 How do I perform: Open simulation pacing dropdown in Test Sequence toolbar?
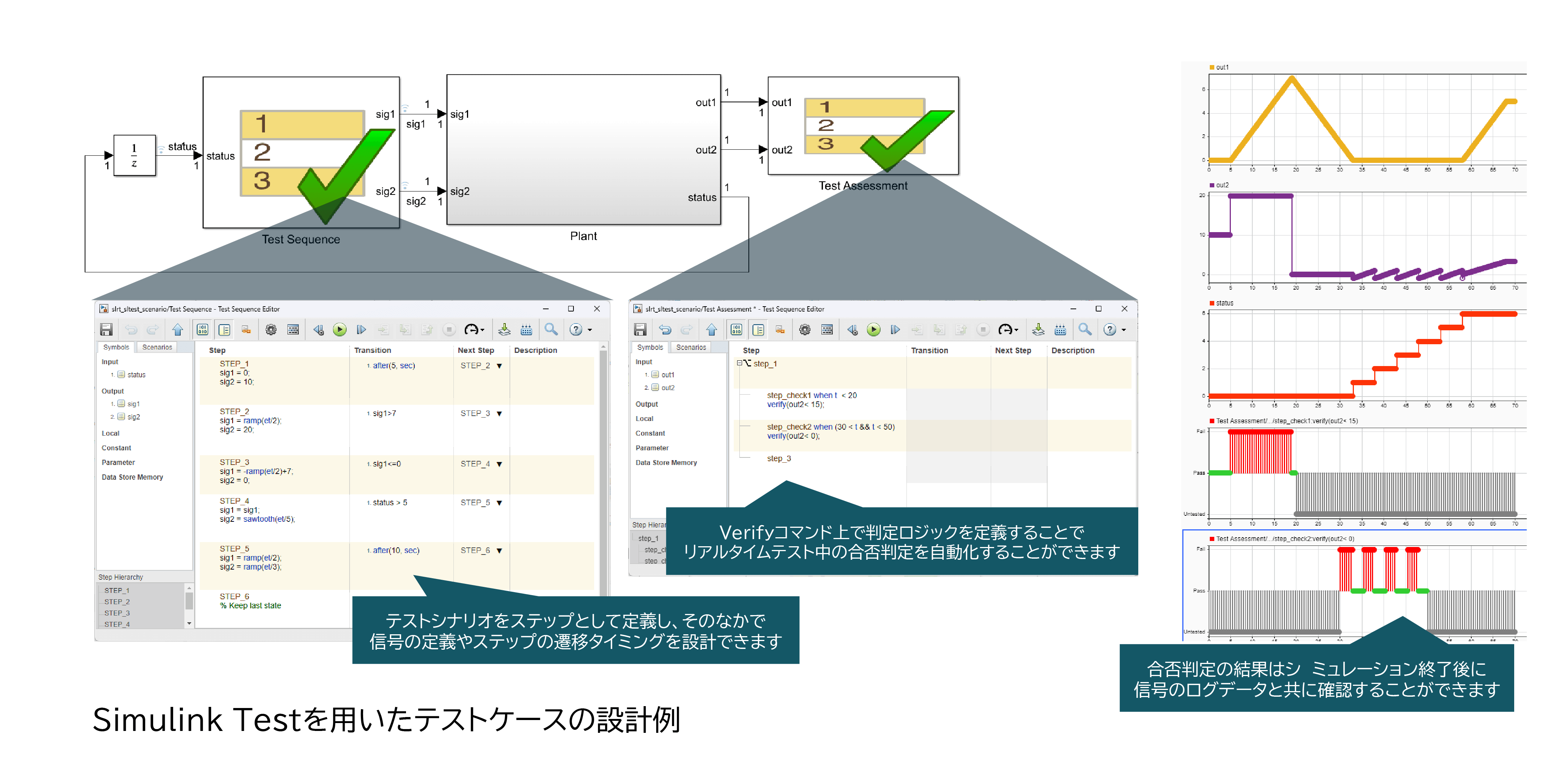coord(474,329)
